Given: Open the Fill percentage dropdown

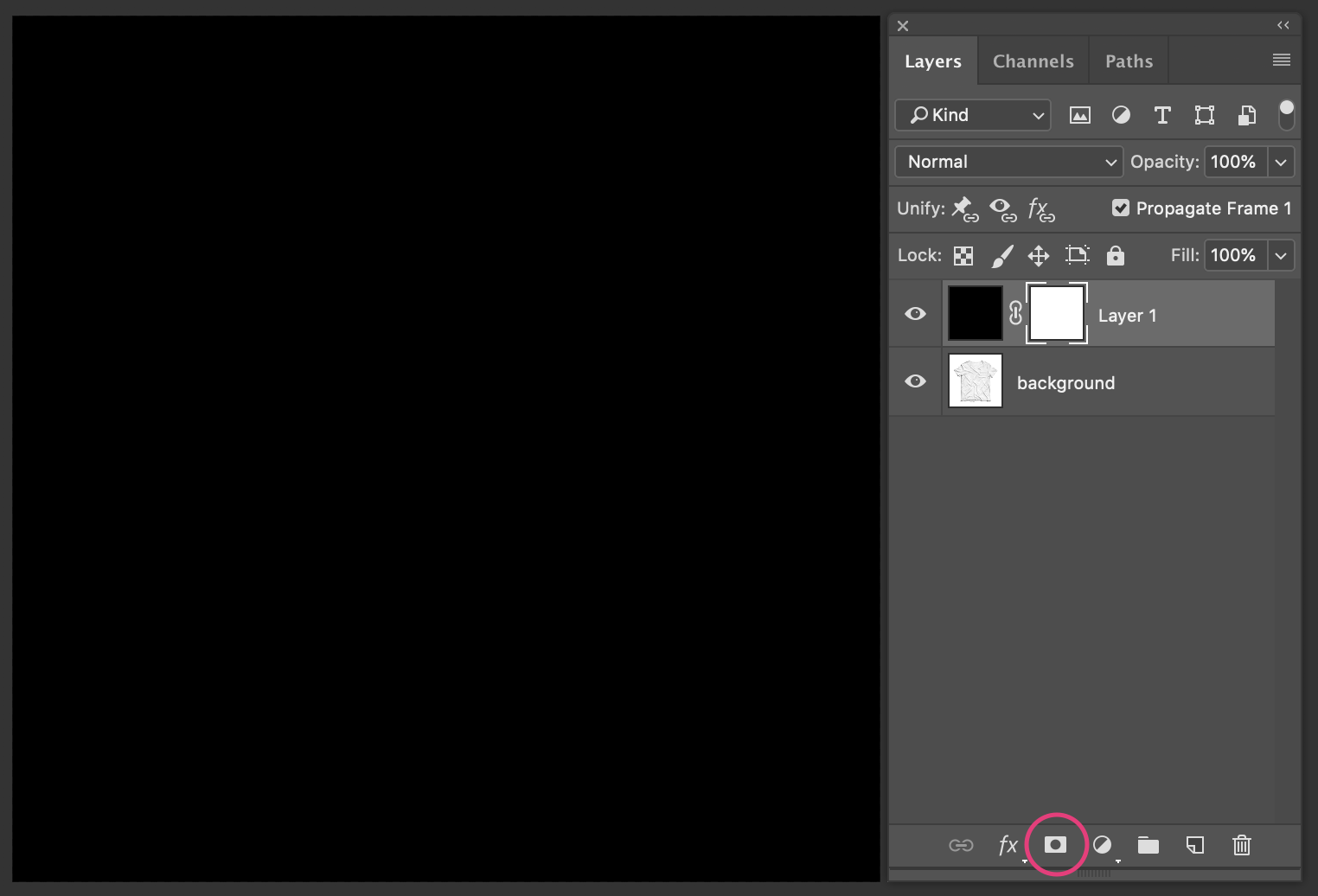Looking at the screenshot, I should point(1281,255).
